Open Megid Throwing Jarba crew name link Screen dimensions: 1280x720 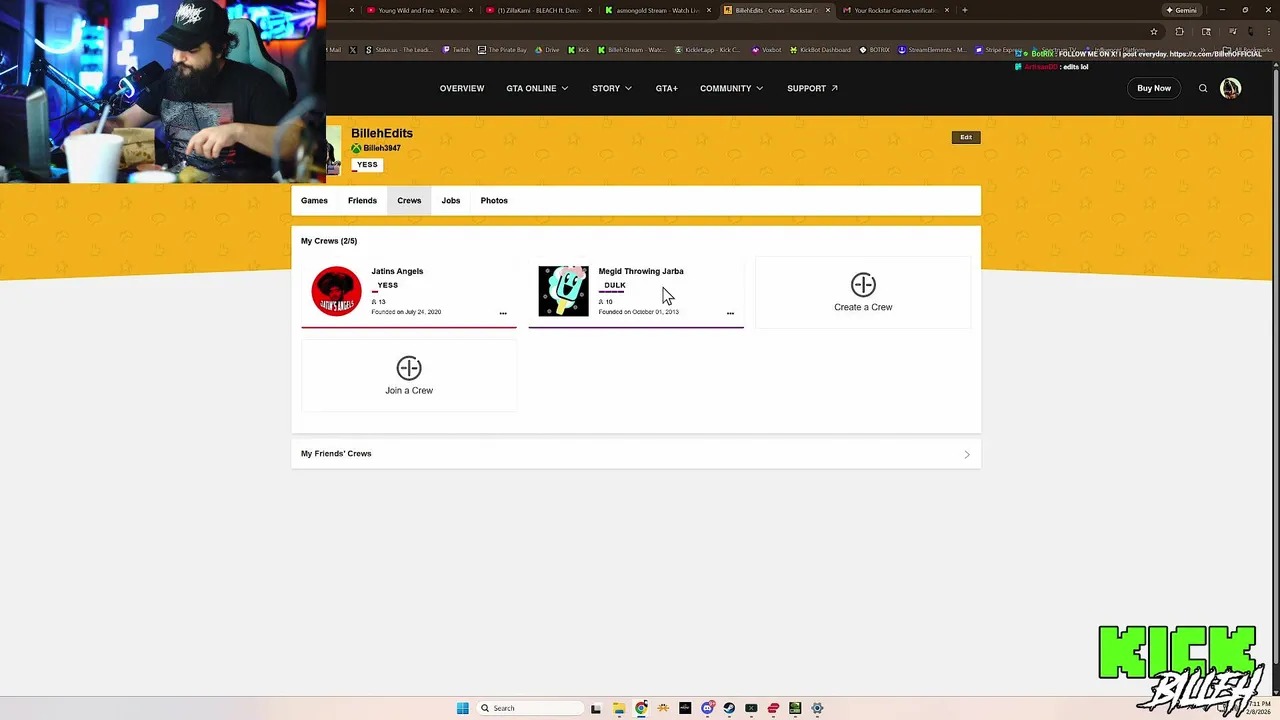[641, 271]
